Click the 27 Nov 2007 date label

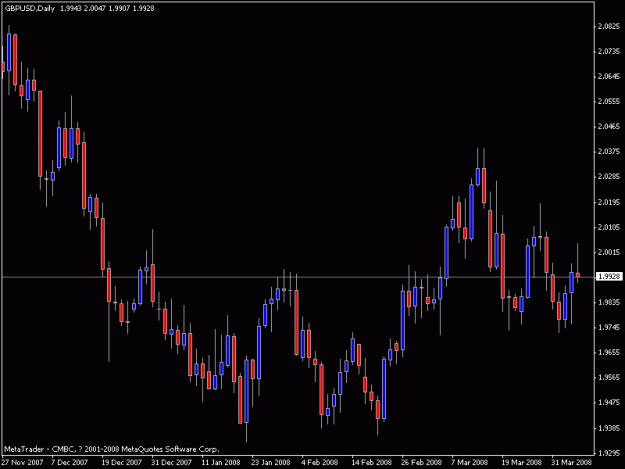click(22, 462)
